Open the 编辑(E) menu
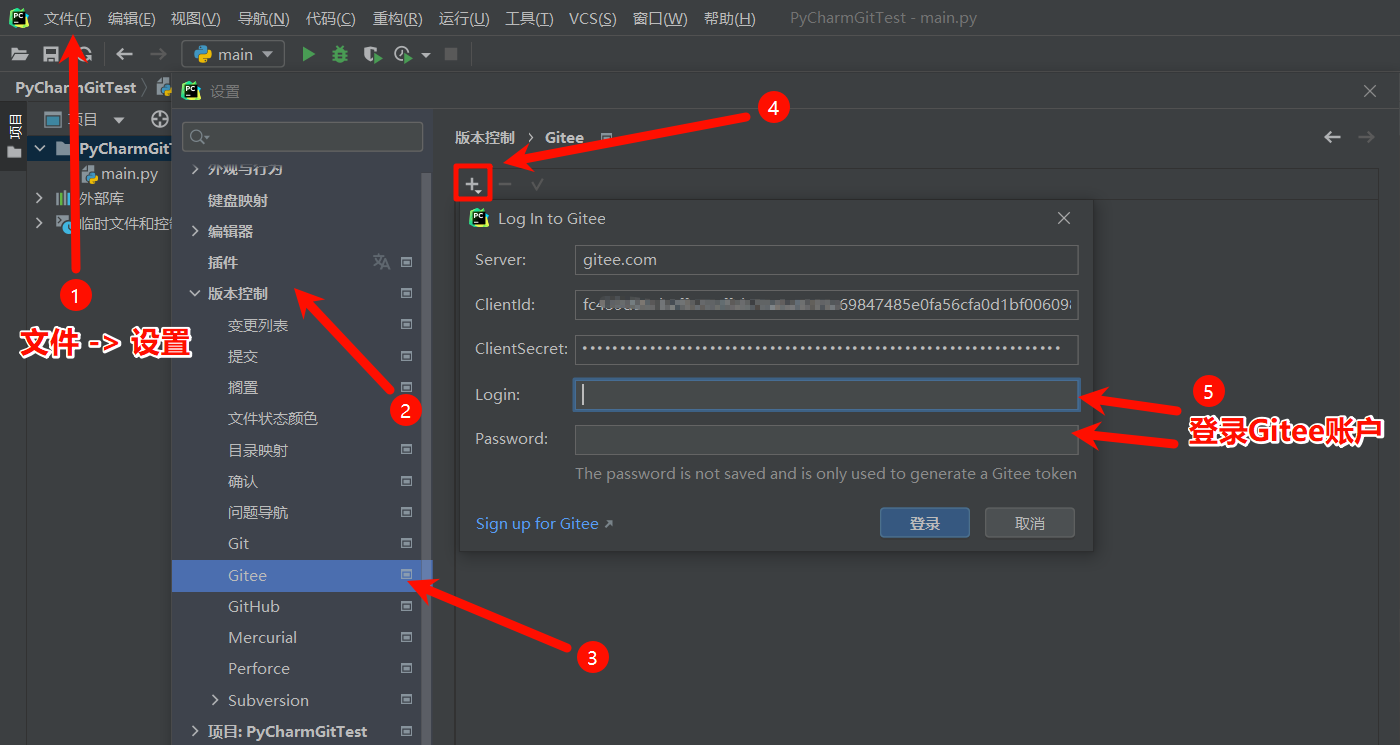 tap(132, 19)
